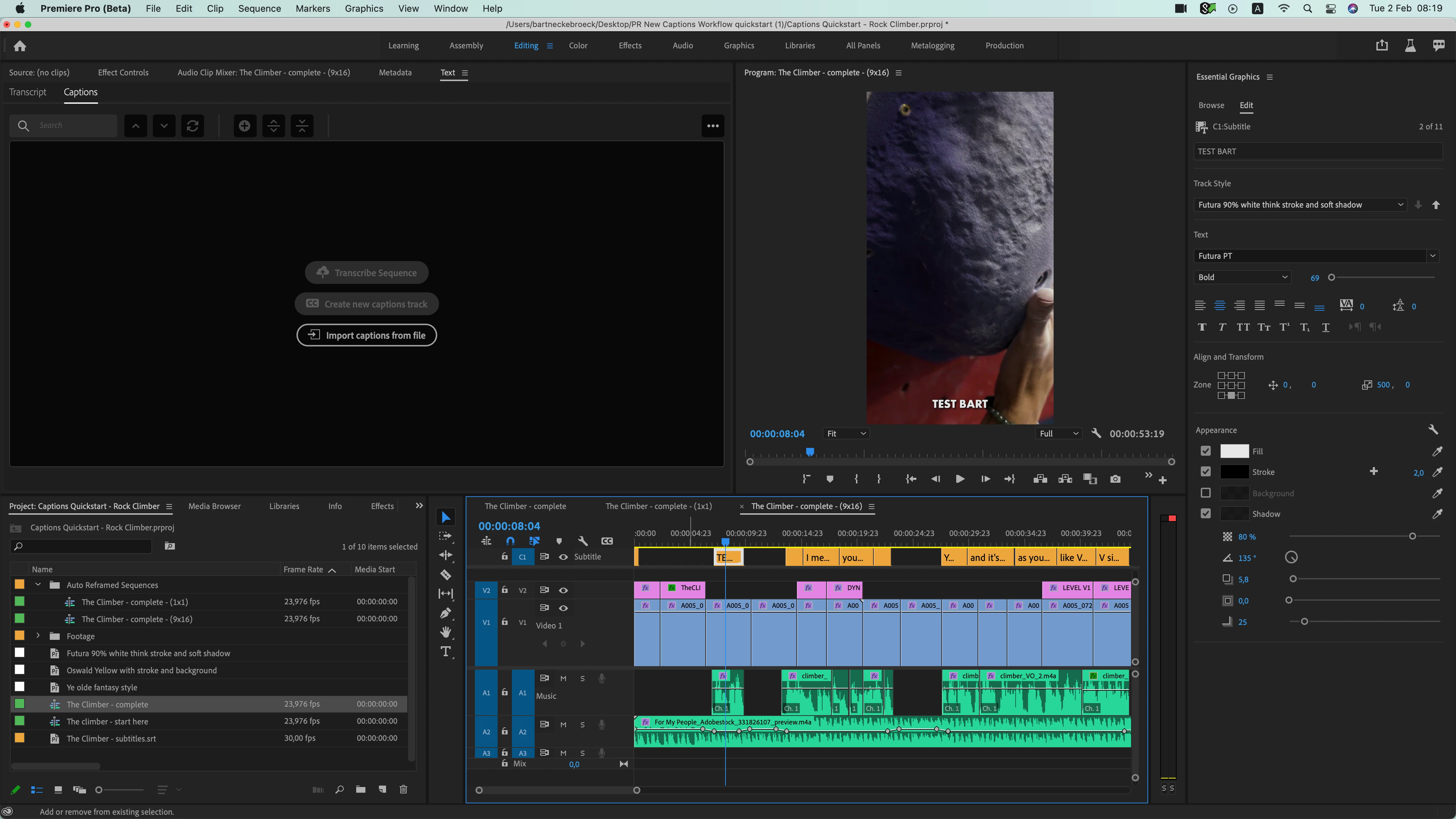Screen dimensions: 1456x819
Task: Click Import captions from file button
Action: (366, 335)
